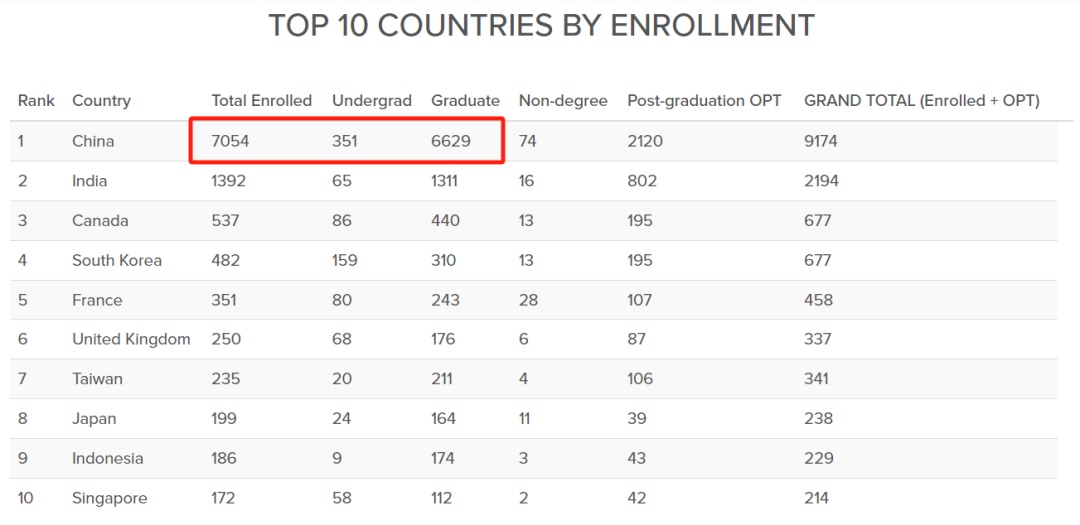Select Singapore in the country column
This screenshot has width=1080, height=525.
(x=109, y=498)
